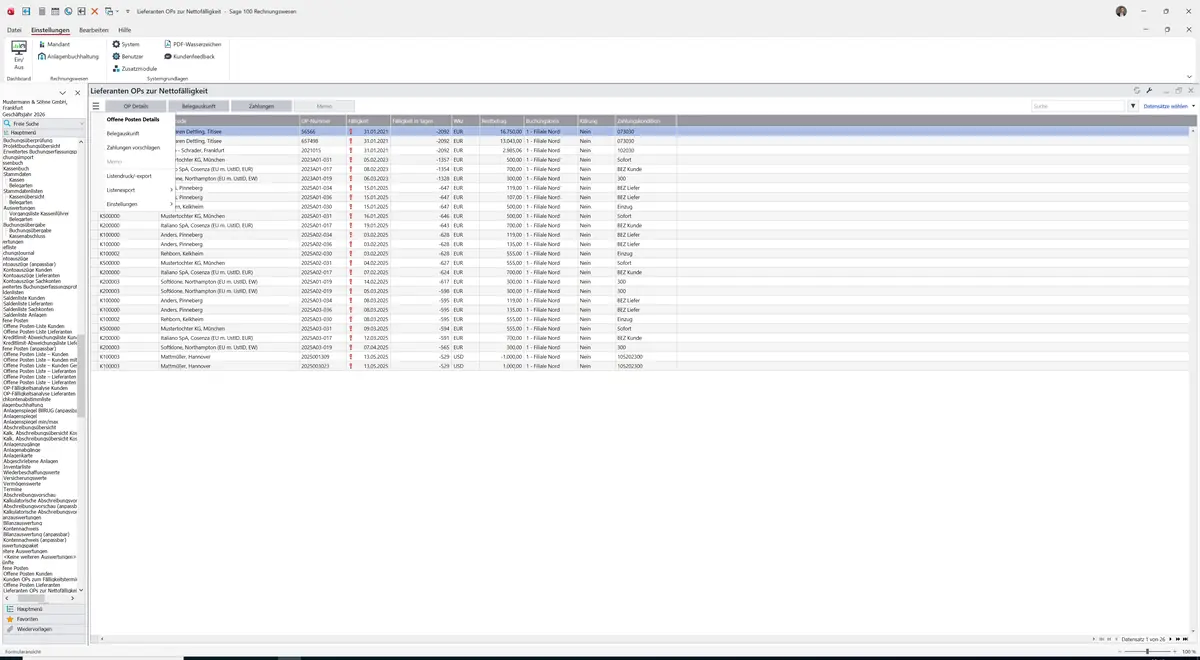This screenshot has height=660, width=1200.
Task: Open the hamburger context menu icon
Action: pos(96,106)
